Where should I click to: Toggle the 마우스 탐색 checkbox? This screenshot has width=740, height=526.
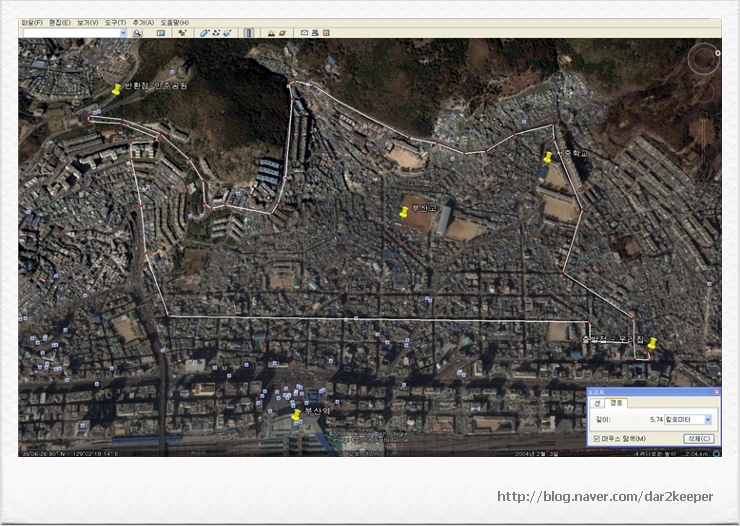tap(597, 438)
